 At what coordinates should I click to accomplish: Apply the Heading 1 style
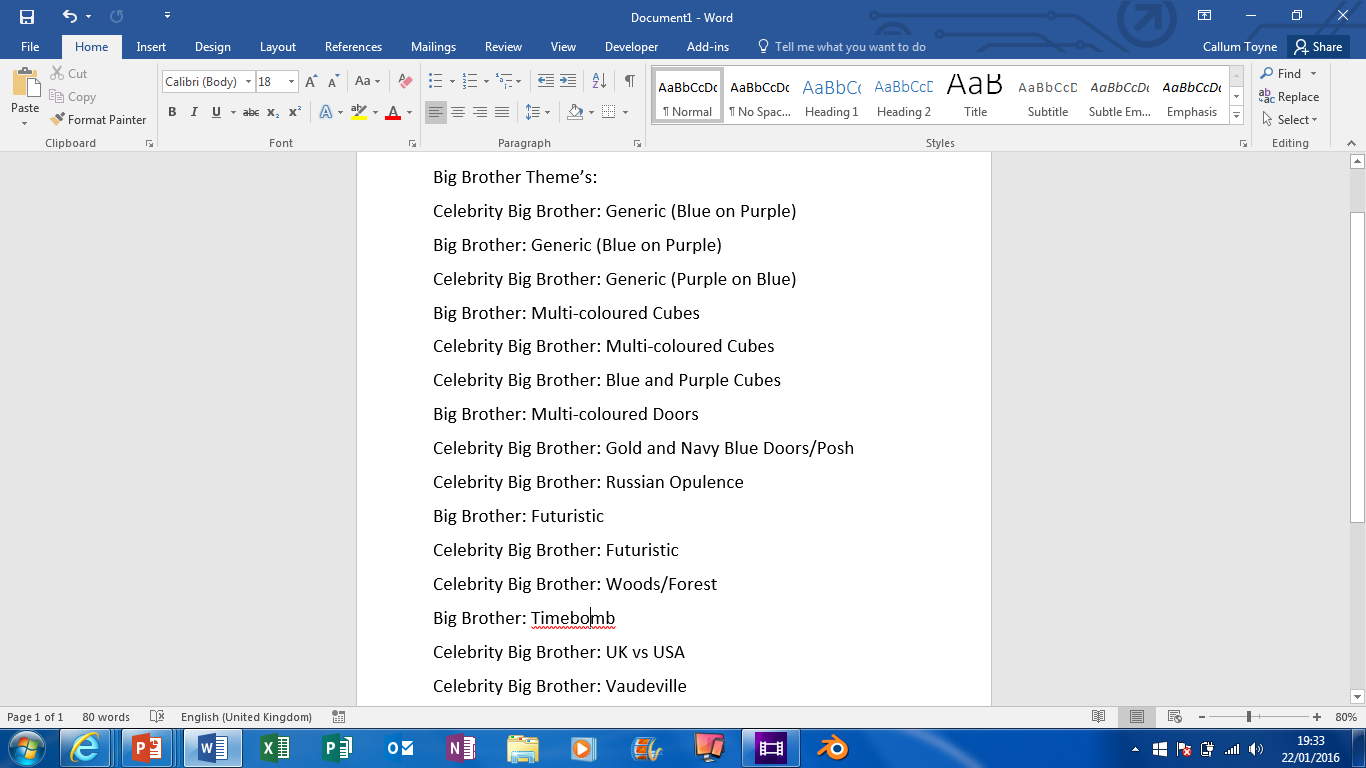point(831,97)
